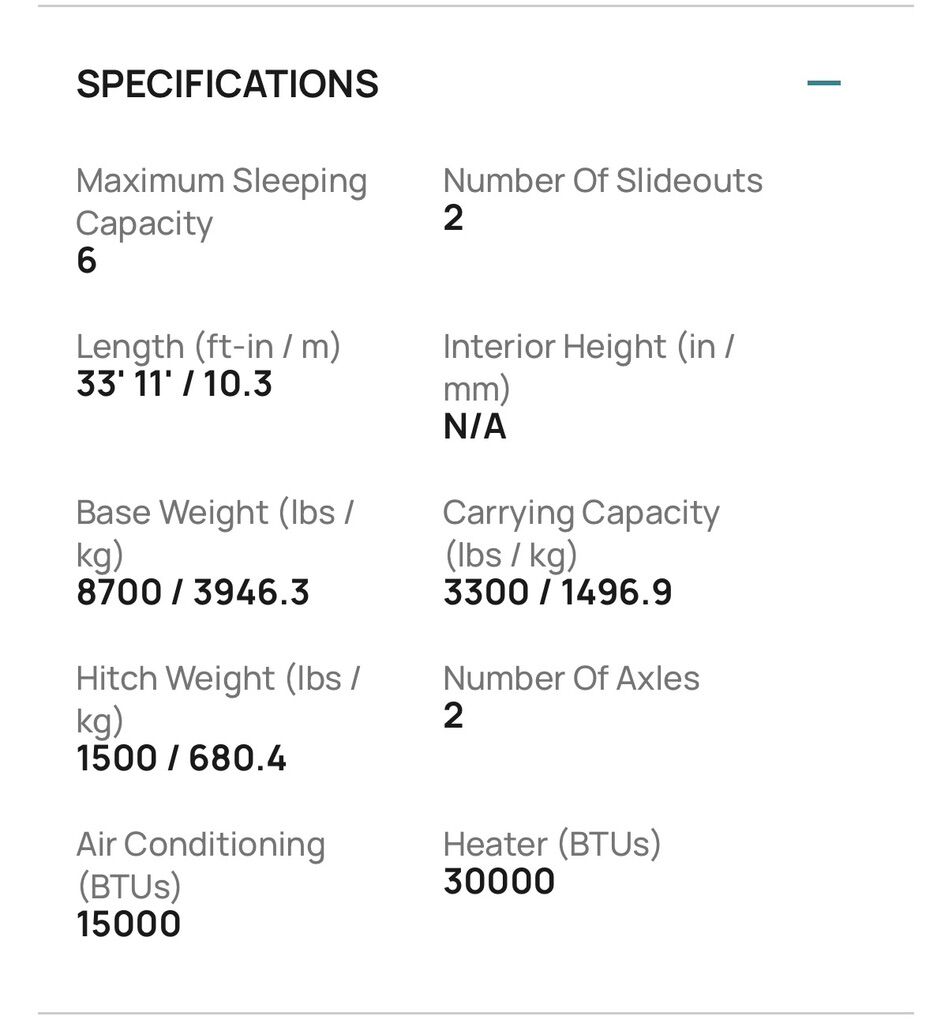The image size is (952, 1020).
Task: Select the Maximum Sleeping Capacity label
Action: click(x=221, y=202)
